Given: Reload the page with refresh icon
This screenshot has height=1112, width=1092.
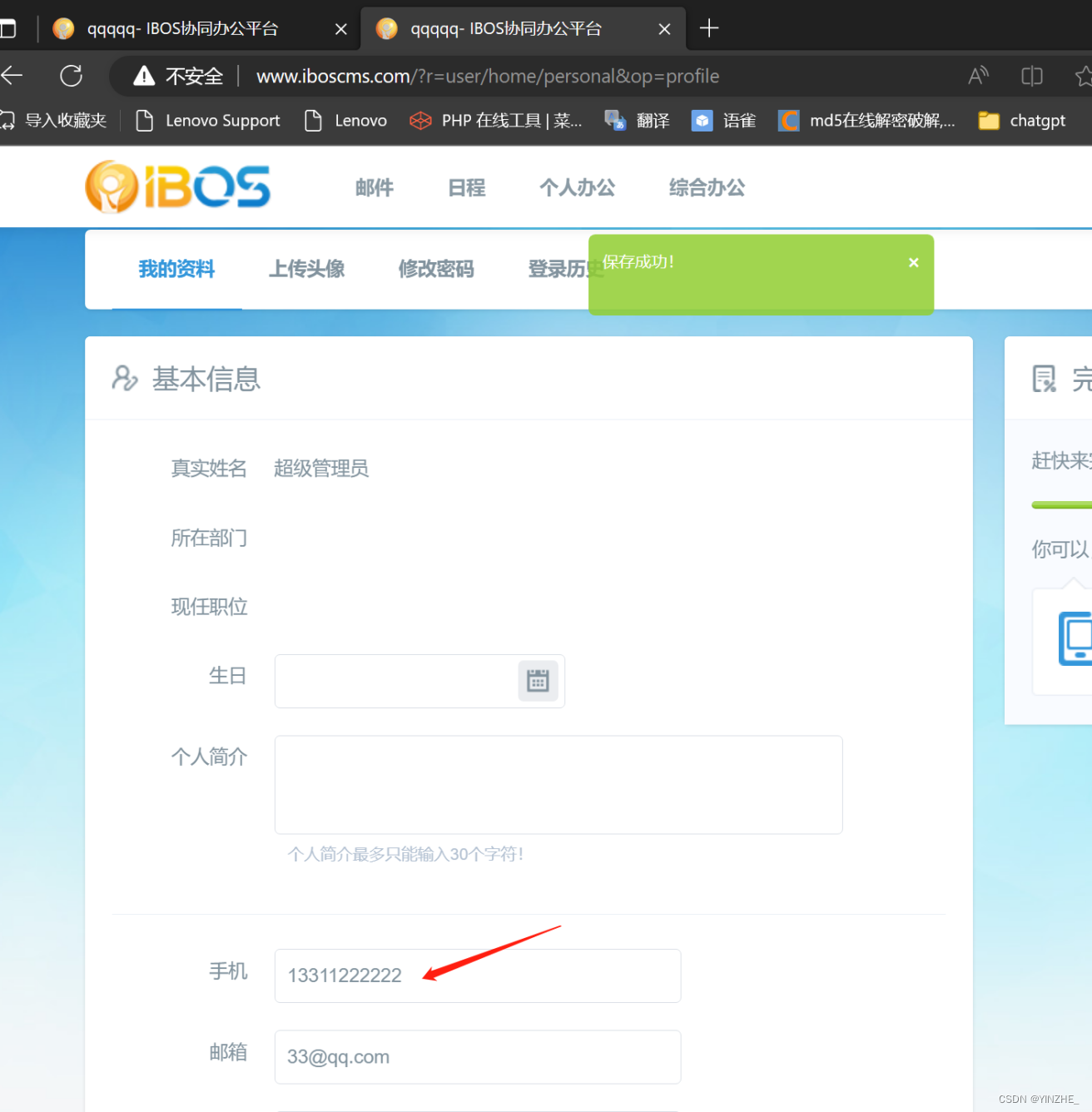Looking at the screenshot, I should click(x=72, y=76).
